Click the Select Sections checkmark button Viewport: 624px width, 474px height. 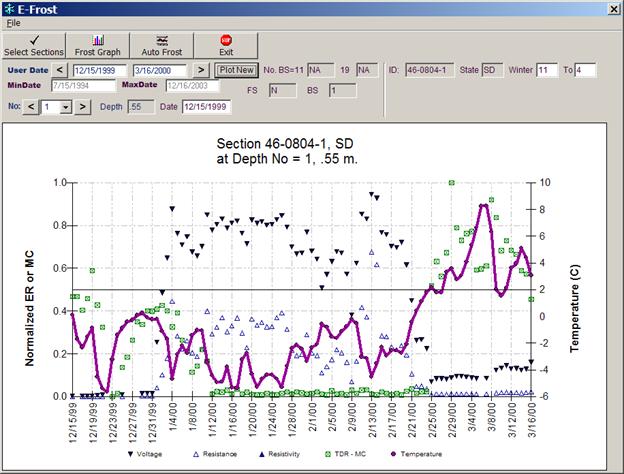tap(34, 46)
